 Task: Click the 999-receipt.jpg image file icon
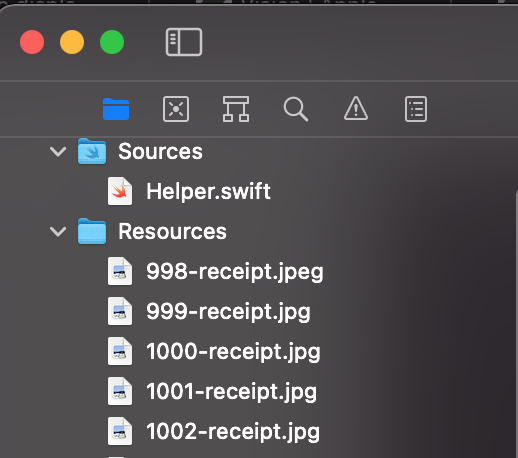120,311
